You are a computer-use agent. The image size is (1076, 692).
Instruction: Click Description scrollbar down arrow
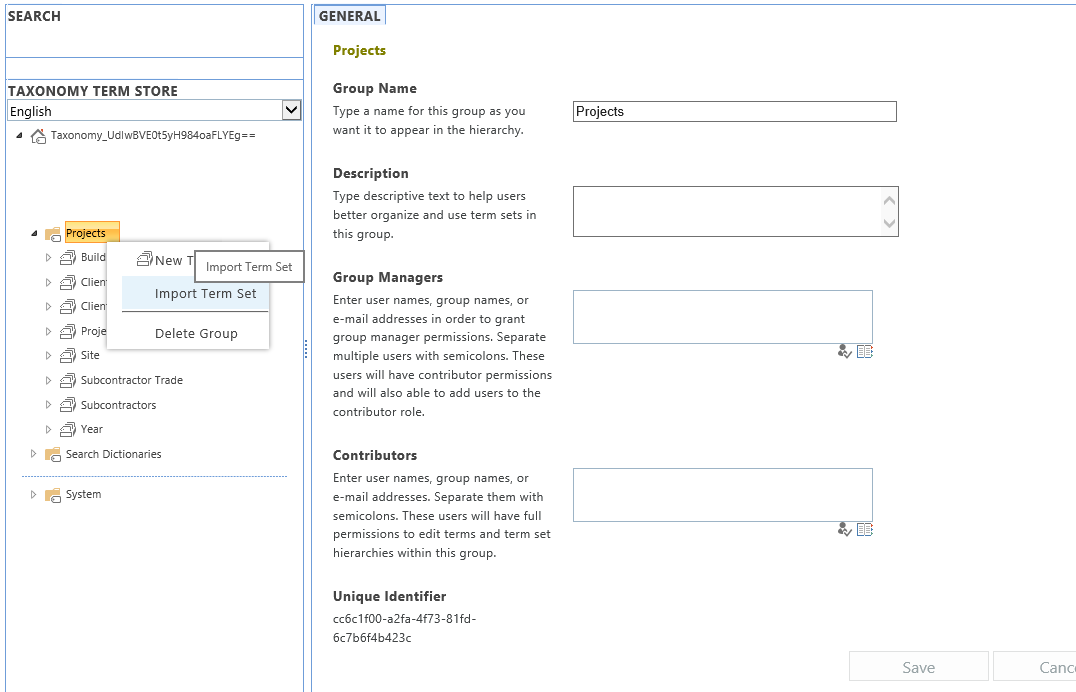pos(889,223)
